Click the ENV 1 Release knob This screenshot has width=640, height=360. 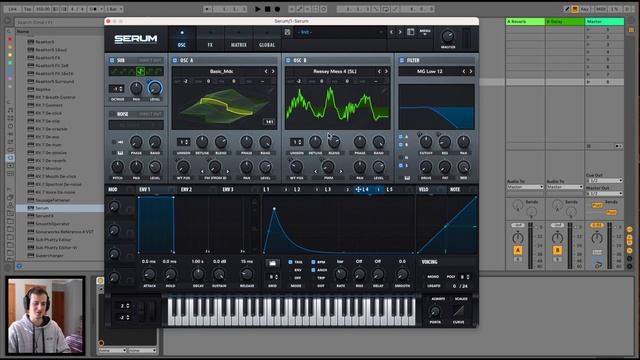click(247, 274)
